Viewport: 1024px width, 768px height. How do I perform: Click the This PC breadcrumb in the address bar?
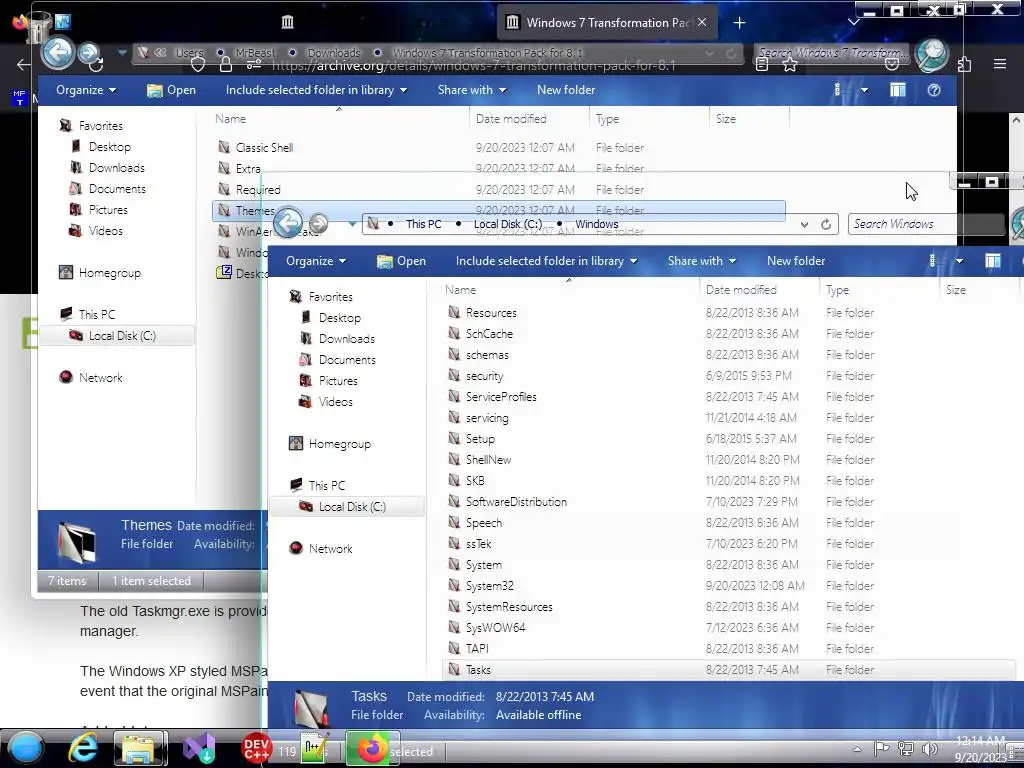pos(423,224)
